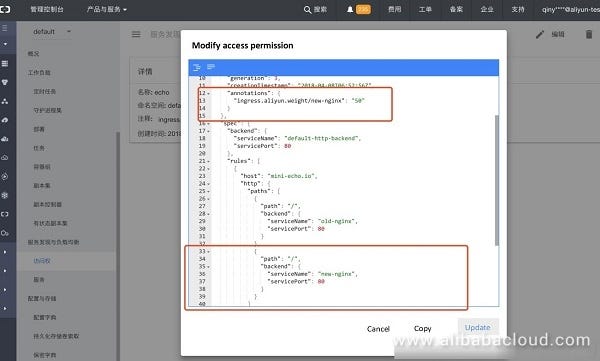Toggle the fold arrow at line 33
Viewport: 600px width, 361px height.
(209, 252)
